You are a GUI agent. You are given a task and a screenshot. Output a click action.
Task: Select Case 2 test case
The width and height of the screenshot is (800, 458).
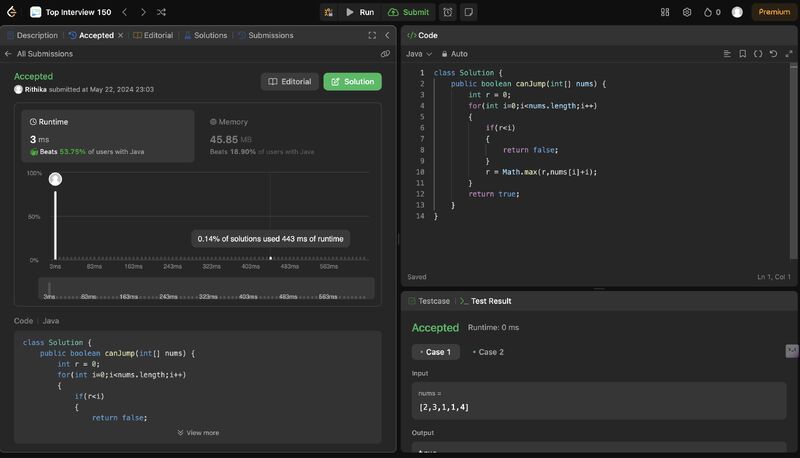click(488, 352)
